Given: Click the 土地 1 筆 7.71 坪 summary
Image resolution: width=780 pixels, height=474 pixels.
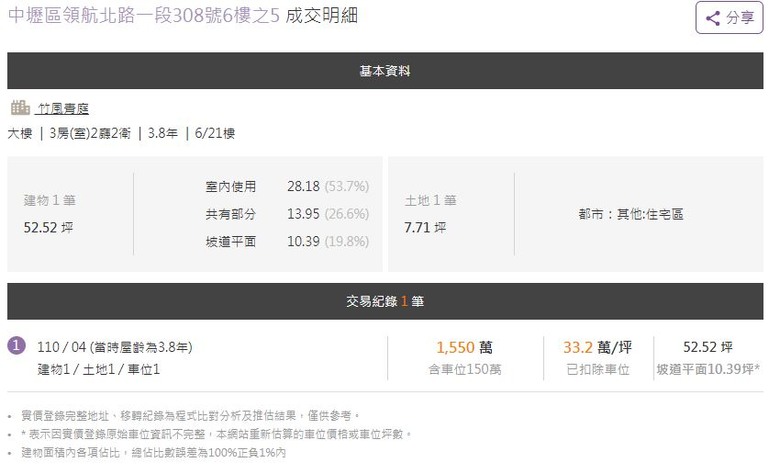Looking at the screenshot, I should [430, 214].
